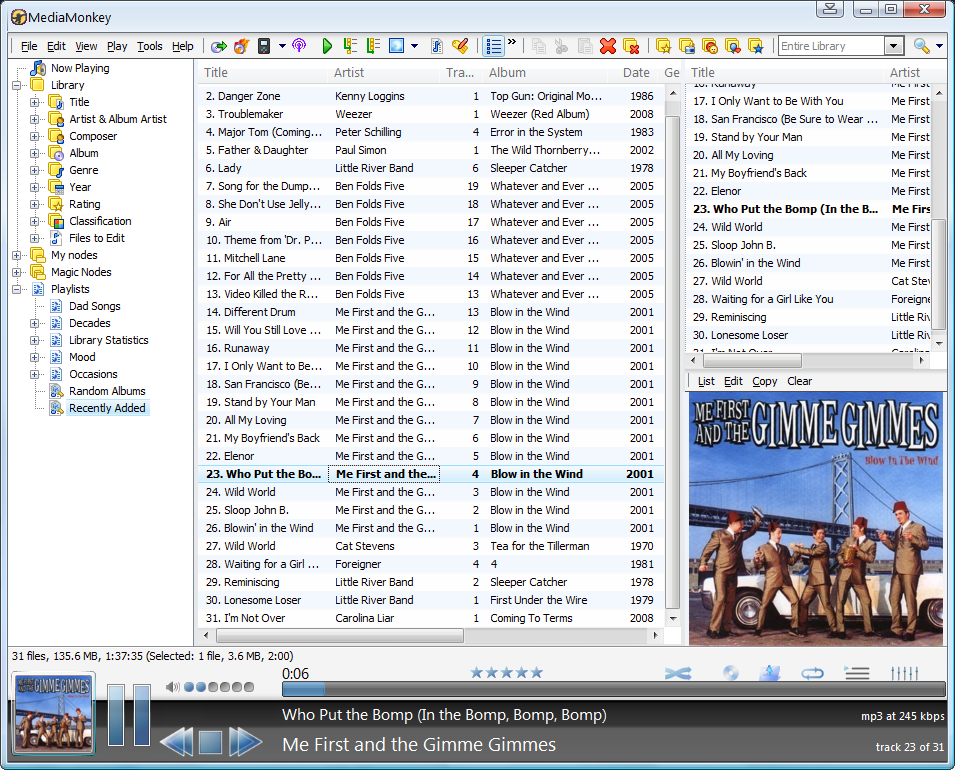Click the Entire Library search field
Image resolution: width=955 pixels, height=770 pixels.
tap(831, 46)
